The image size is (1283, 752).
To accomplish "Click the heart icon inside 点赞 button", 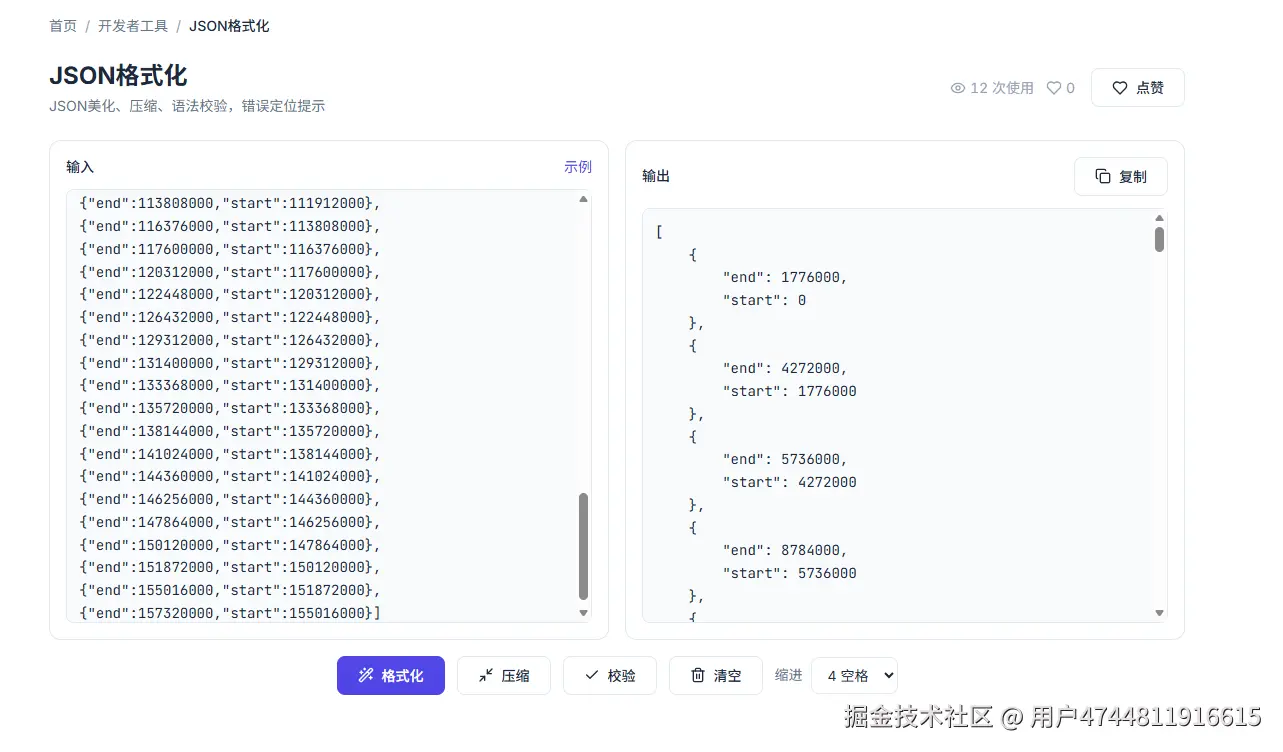I will point(1120,87).
